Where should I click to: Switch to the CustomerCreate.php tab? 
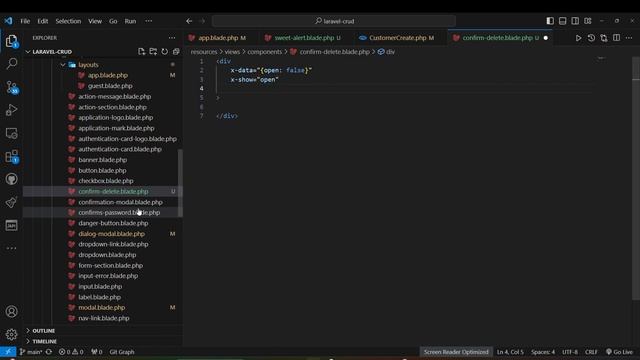[x=397, y=38]
